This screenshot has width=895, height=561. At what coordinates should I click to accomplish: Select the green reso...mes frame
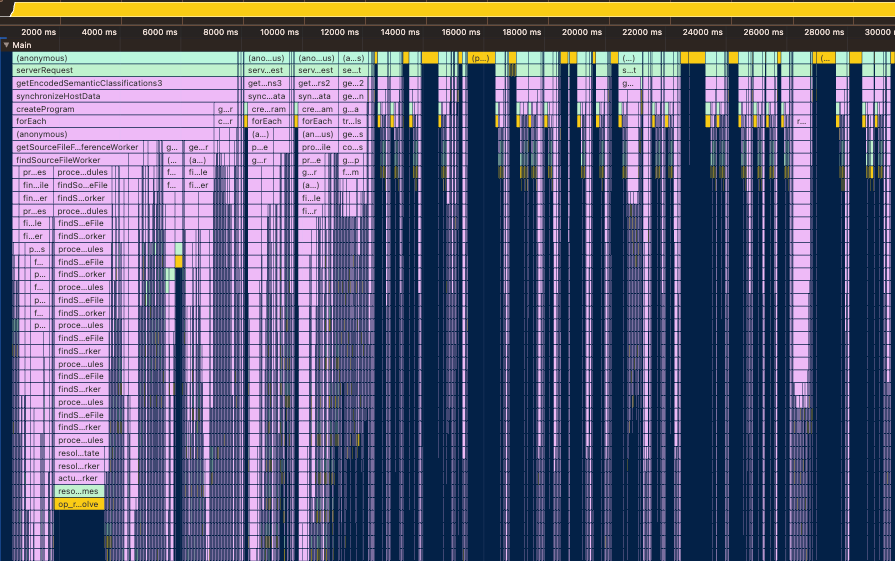point(79,492)
